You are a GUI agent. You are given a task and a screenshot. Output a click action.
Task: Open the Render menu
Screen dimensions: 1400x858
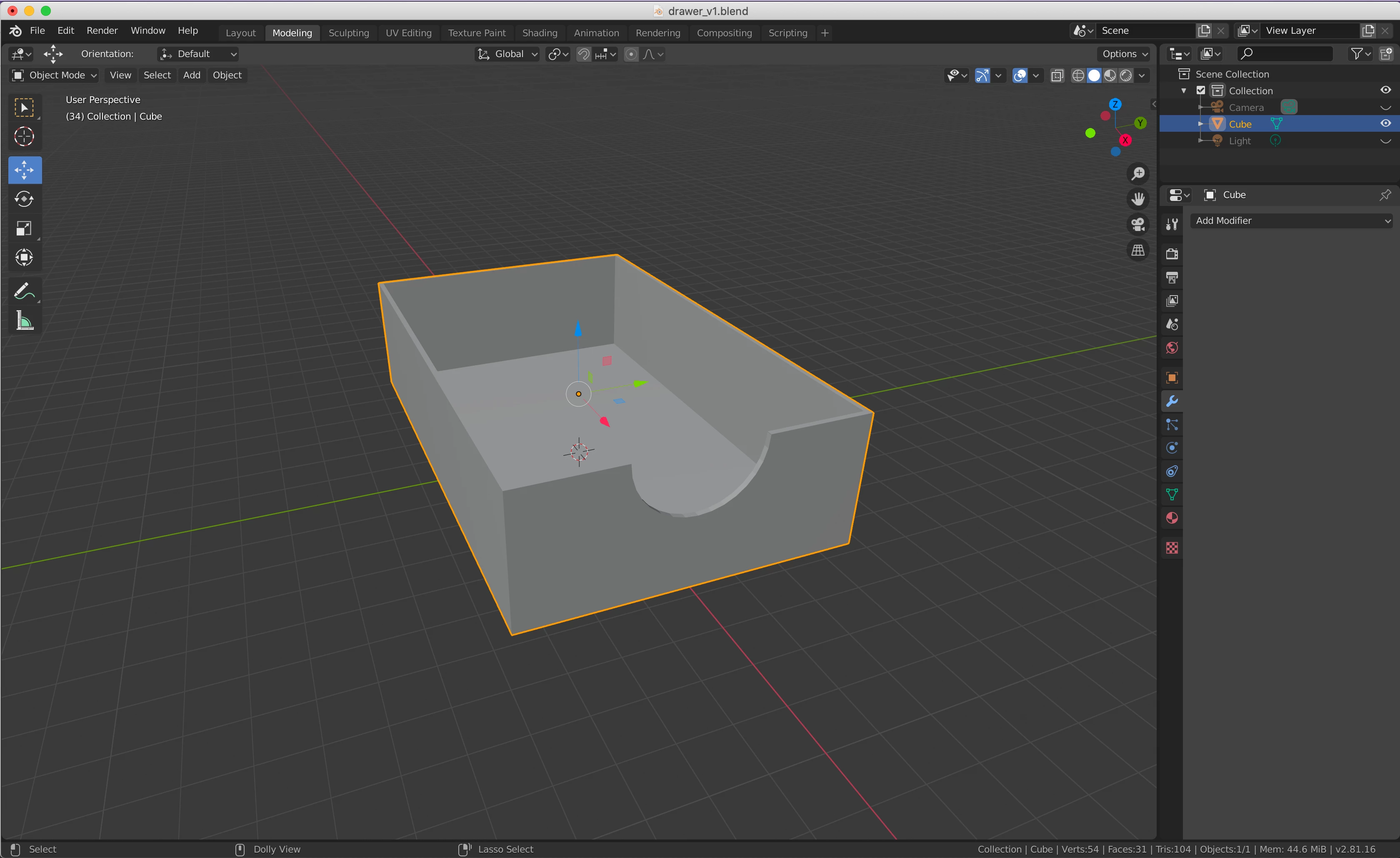pos(102,31)
